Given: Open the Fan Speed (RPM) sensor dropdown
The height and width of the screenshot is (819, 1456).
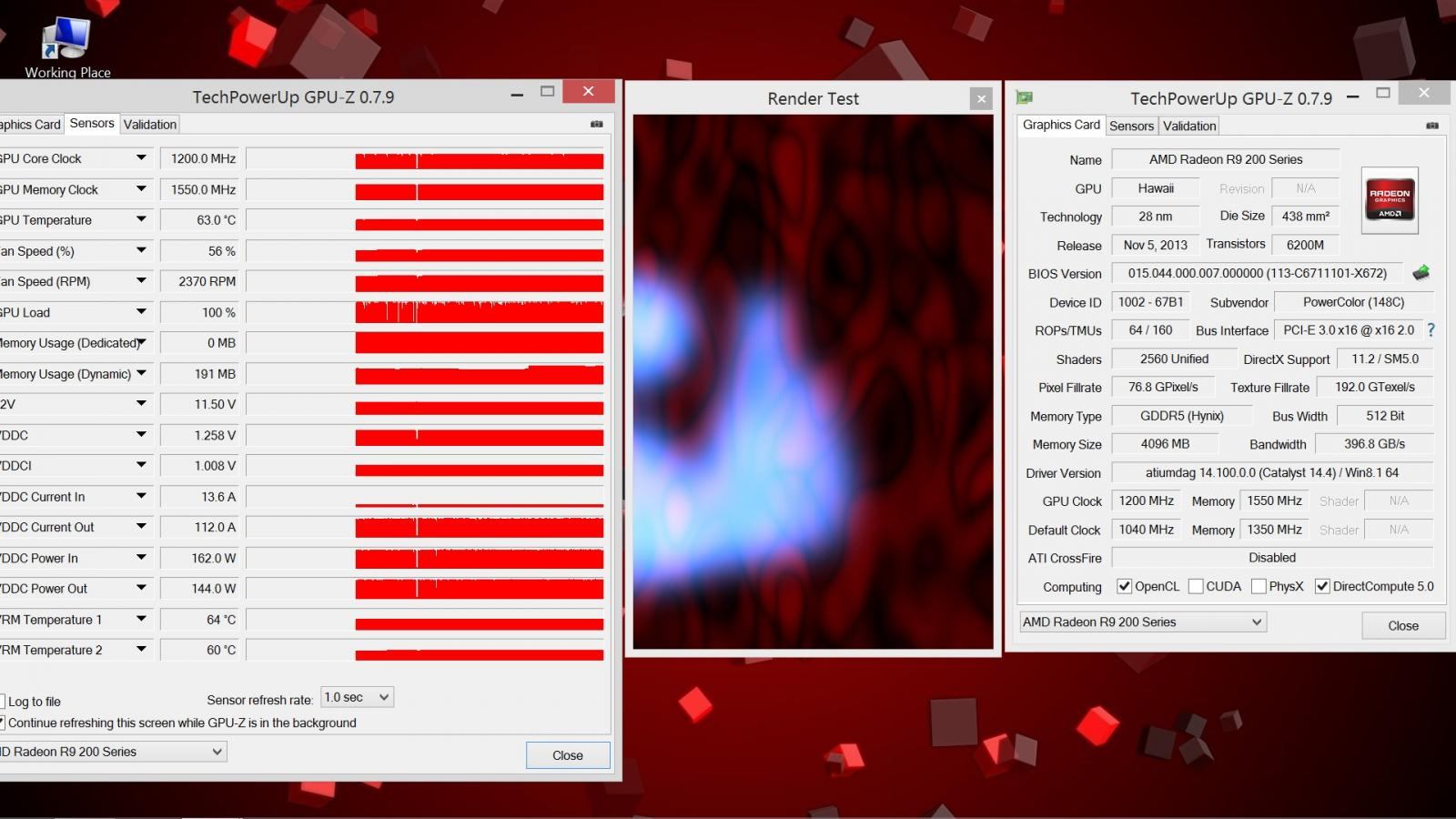Looking at the screenshot, I should pos(141,281).
